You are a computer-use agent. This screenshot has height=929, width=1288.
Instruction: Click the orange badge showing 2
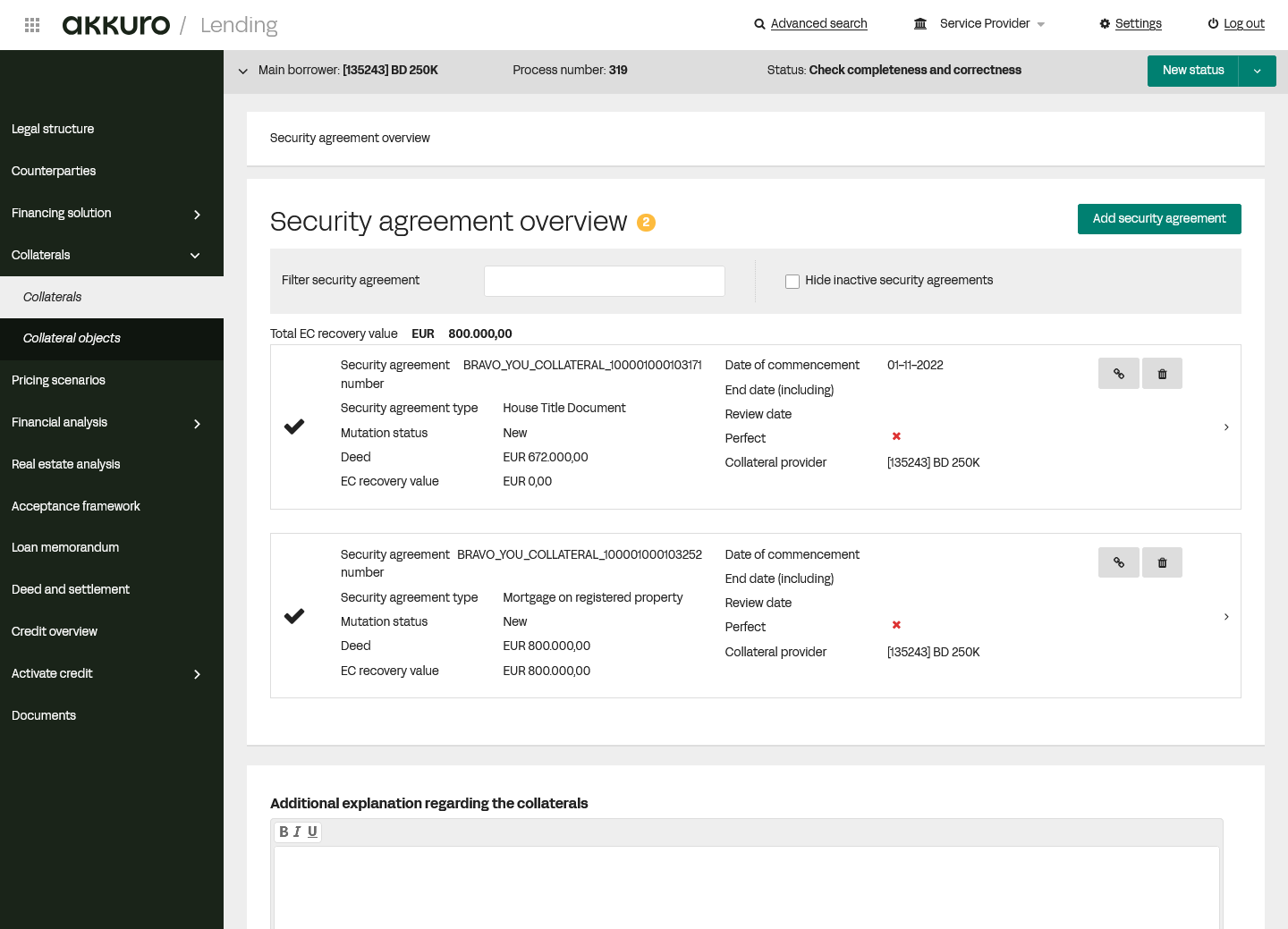pos(646,223)
